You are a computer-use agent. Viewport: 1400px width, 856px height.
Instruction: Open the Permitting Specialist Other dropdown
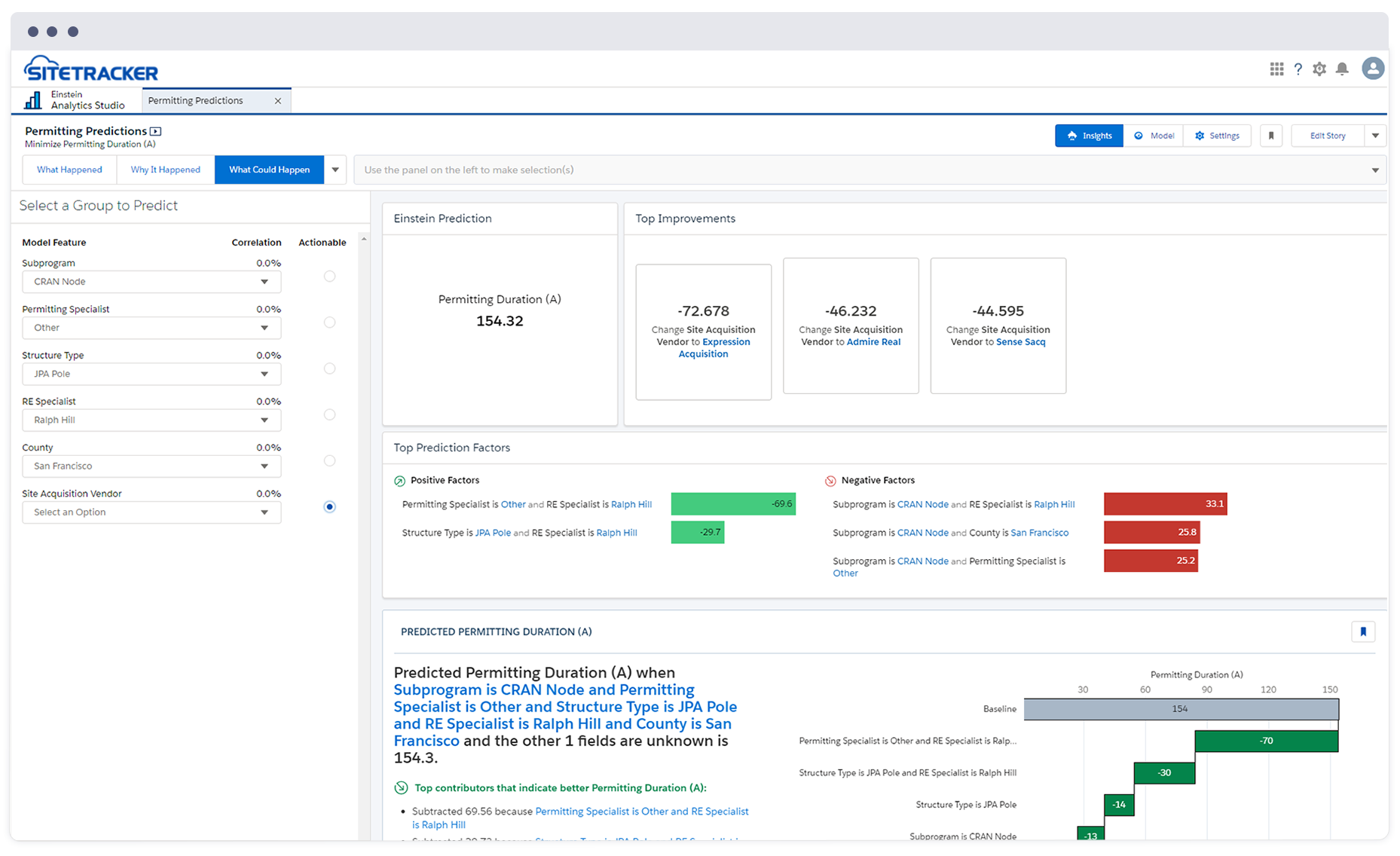(151, 328)
